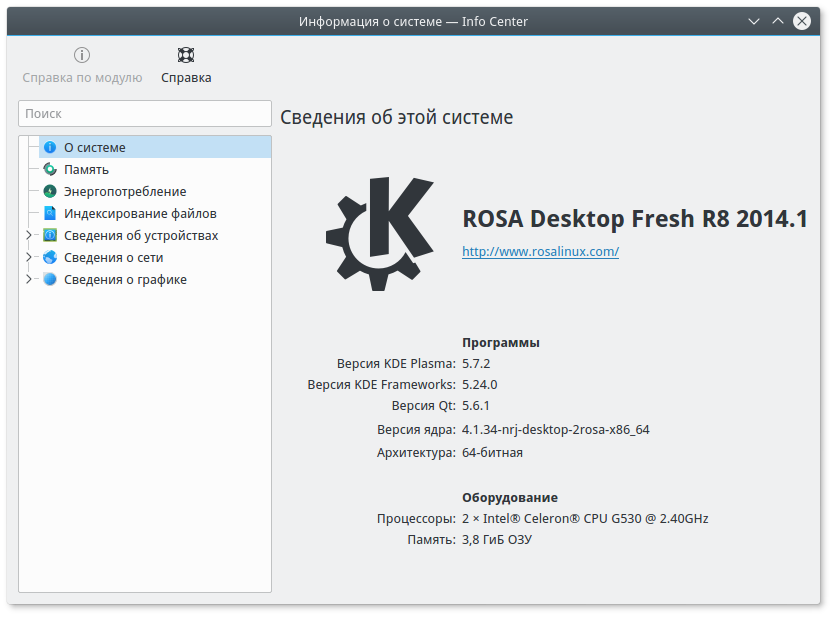Screen dimensions: 833x617
Task: Click the large KDE gear logo
Action: 380,233
